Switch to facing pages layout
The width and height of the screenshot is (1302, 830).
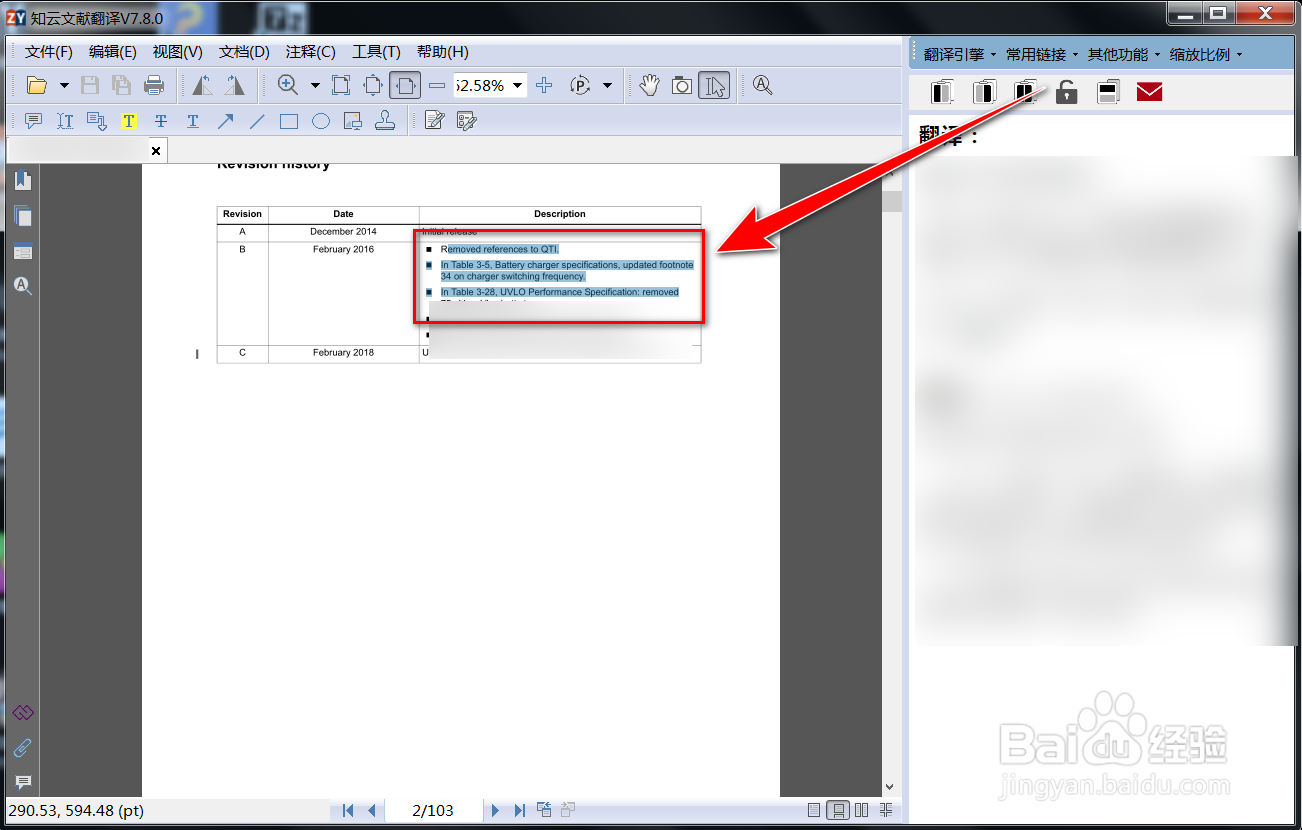[x=862, y=810]
